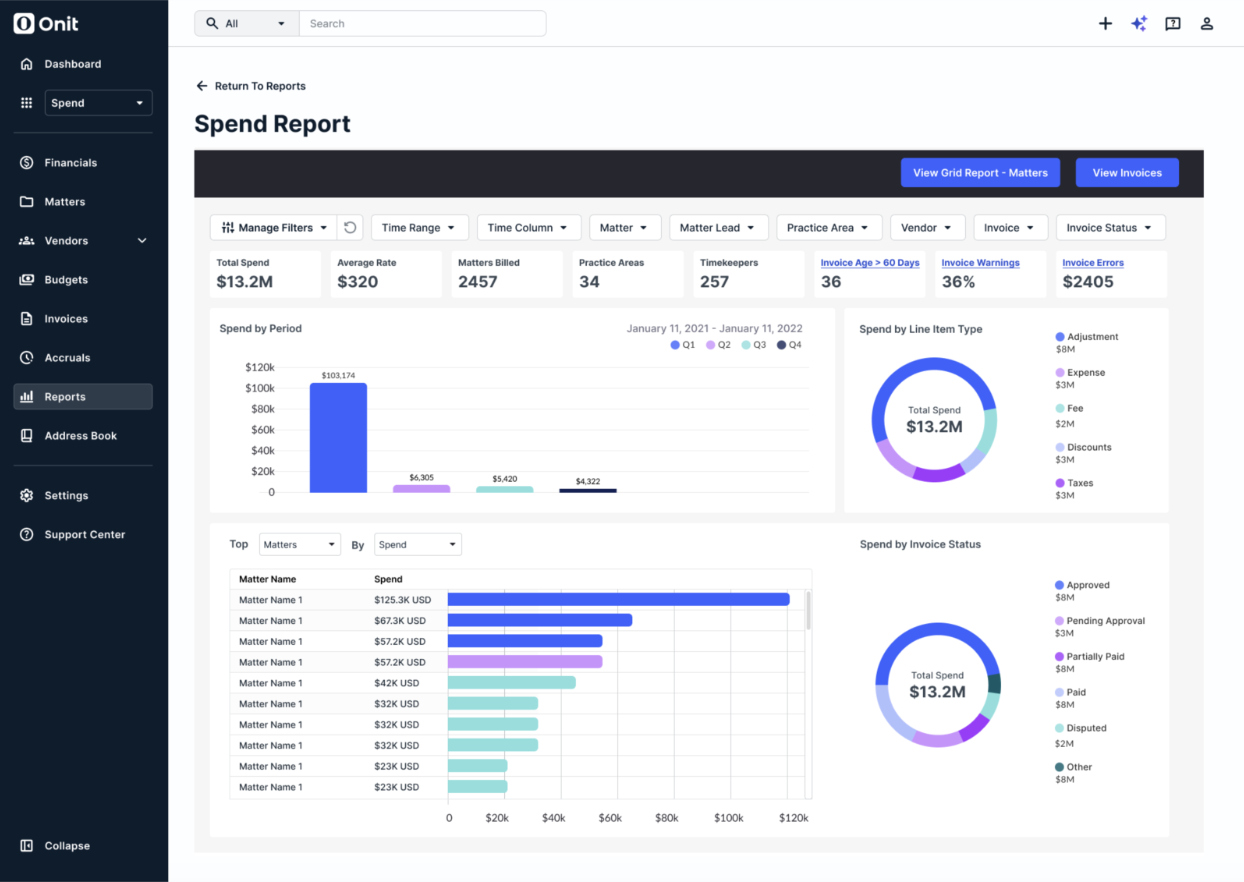Click into the Search input field
This screenshot has width=1244, height=882.
coord(421,24)
